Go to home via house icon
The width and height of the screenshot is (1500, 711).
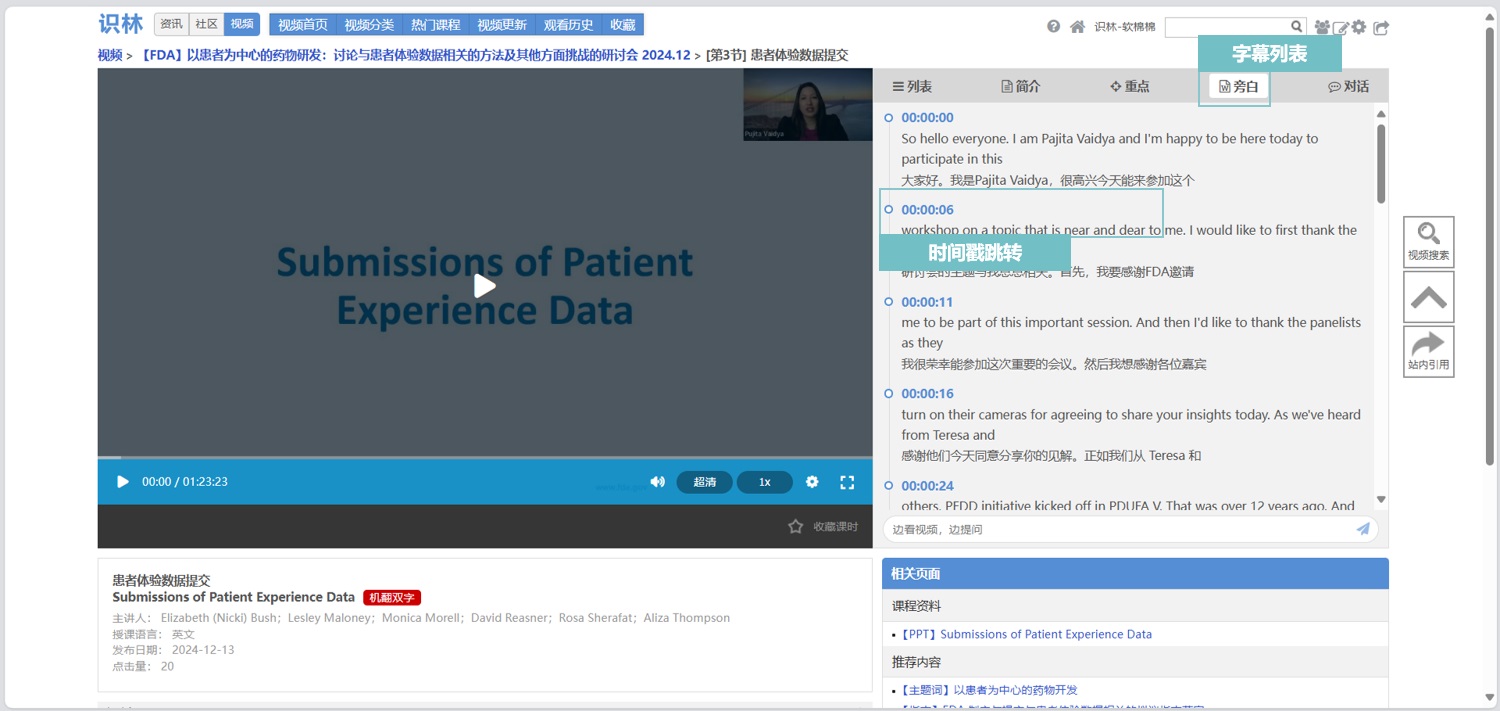tap(1077, 27)
